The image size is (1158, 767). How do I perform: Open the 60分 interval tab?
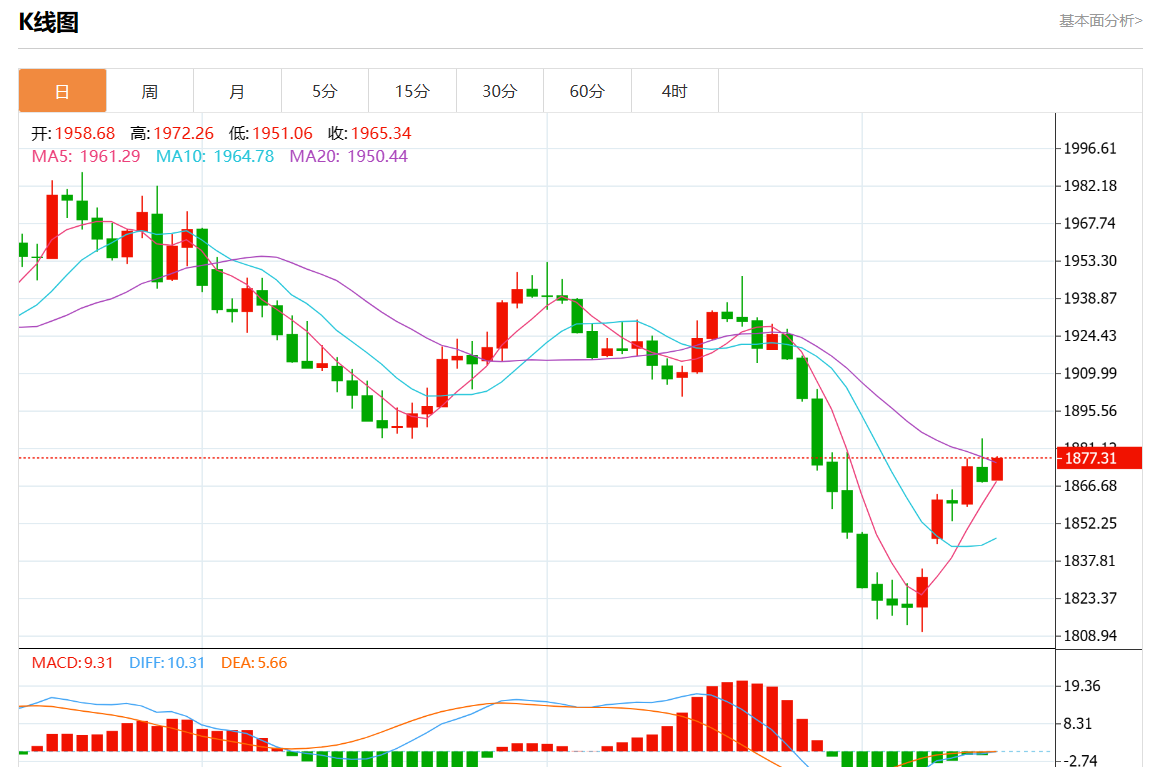tap(587, 91)
